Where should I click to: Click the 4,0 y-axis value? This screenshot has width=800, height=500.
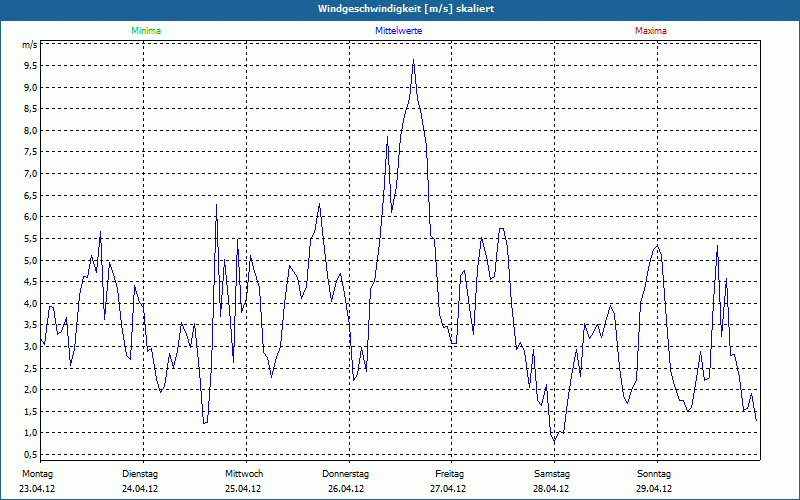[31, 304]
